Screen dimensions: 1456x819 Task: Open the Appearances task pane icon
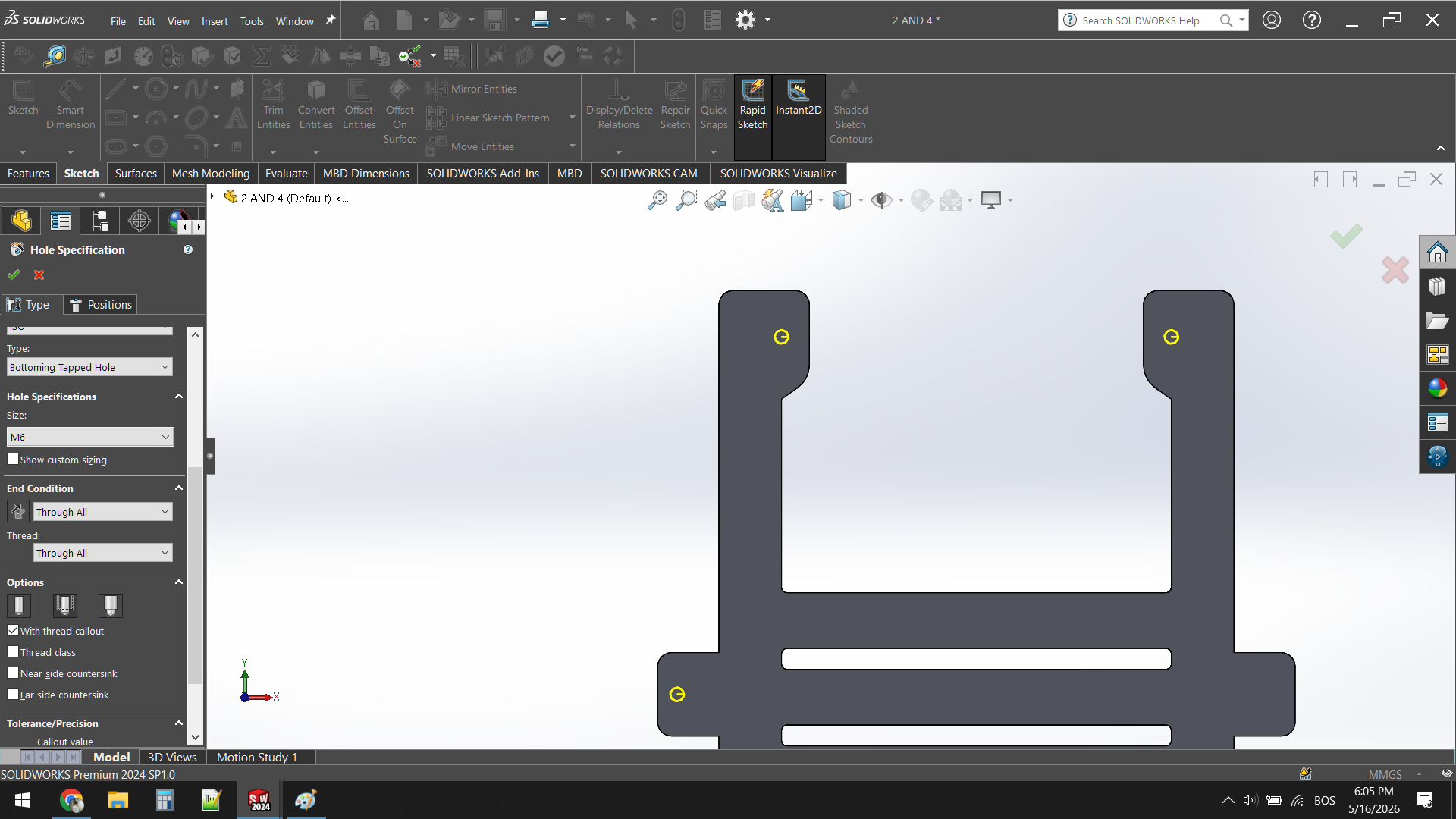tap(1437, 388)
